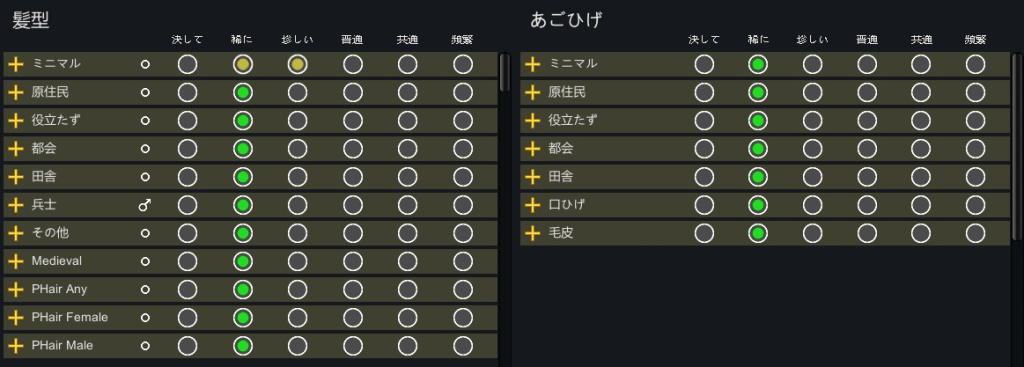Viewport: 1024px width, 367px height.
Task: Select the 都会 beard row label
Action: pos(561,149)
